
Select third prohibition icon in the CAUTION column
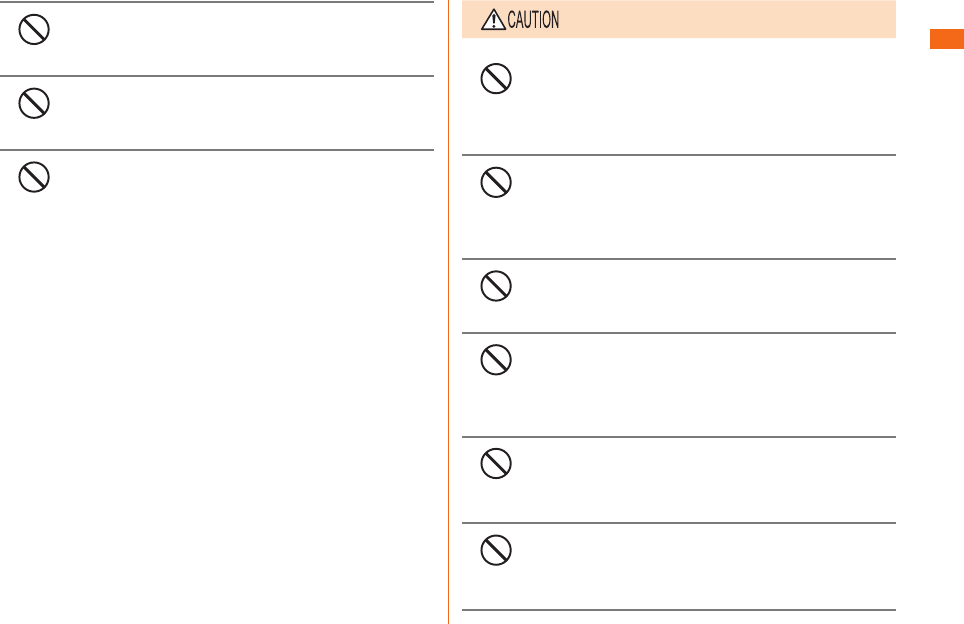point(496,286)
